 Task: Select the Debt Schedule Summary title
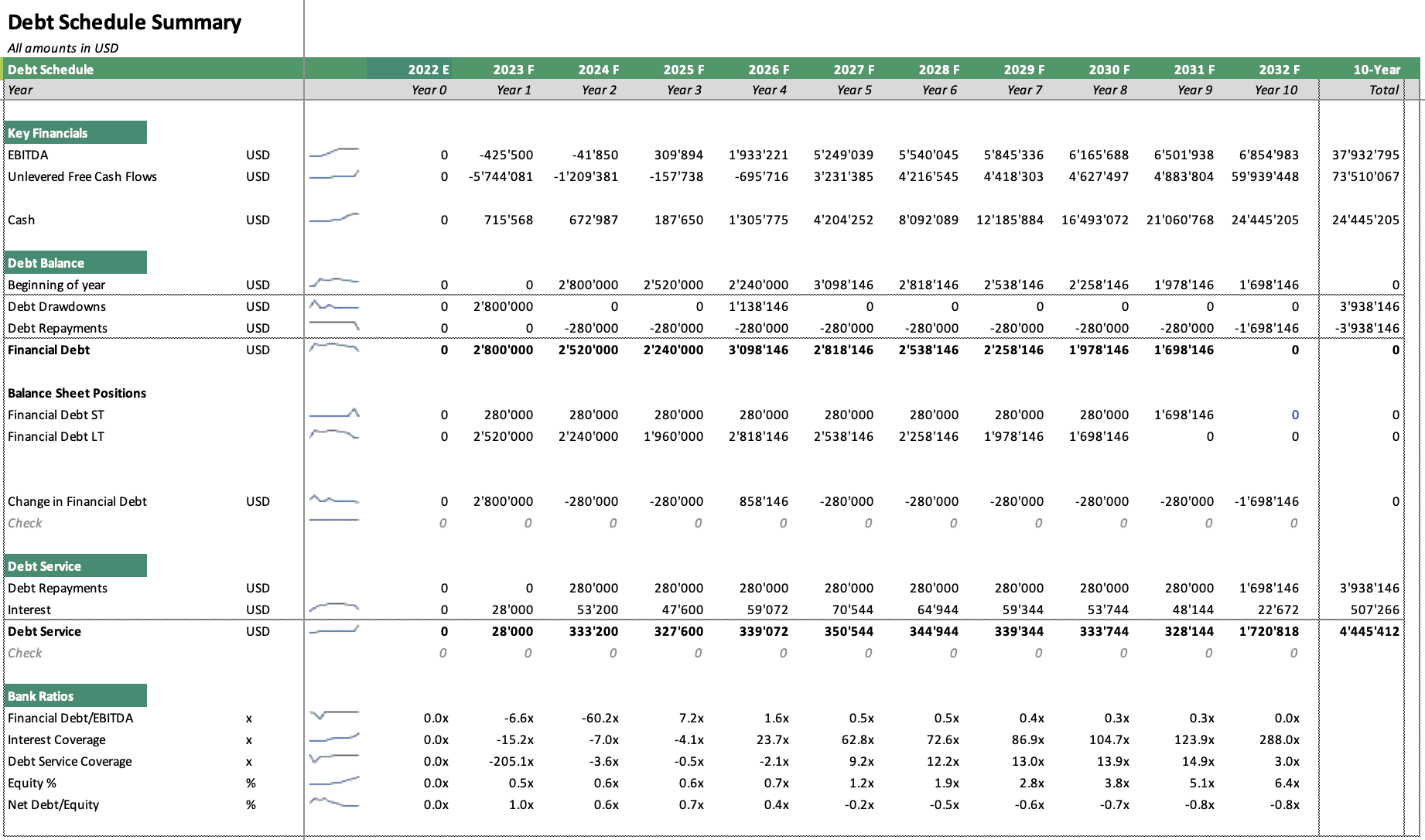coord(125,22)
